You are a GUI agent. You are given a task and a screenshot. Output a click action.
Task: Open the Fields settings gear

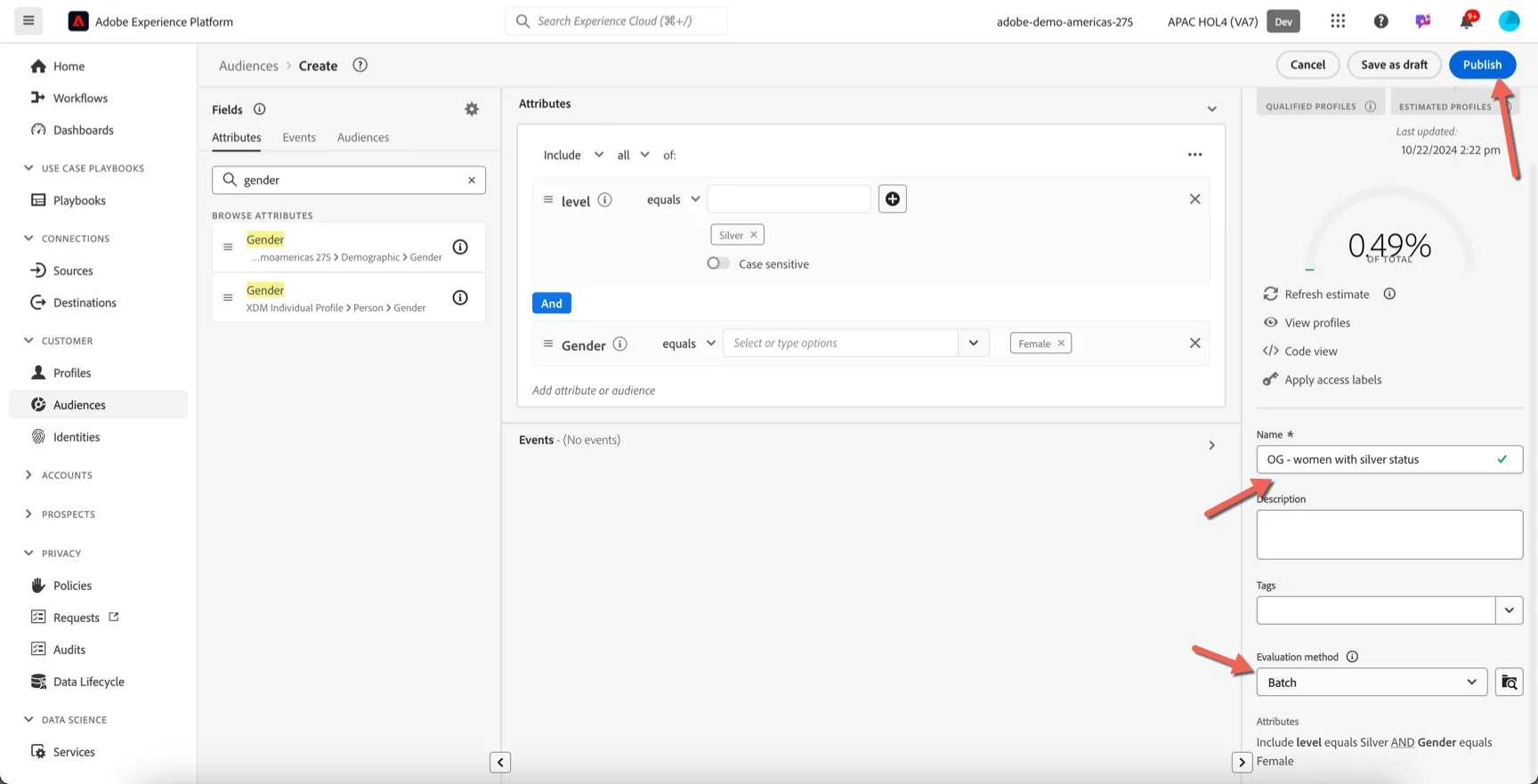pos(472,109)
